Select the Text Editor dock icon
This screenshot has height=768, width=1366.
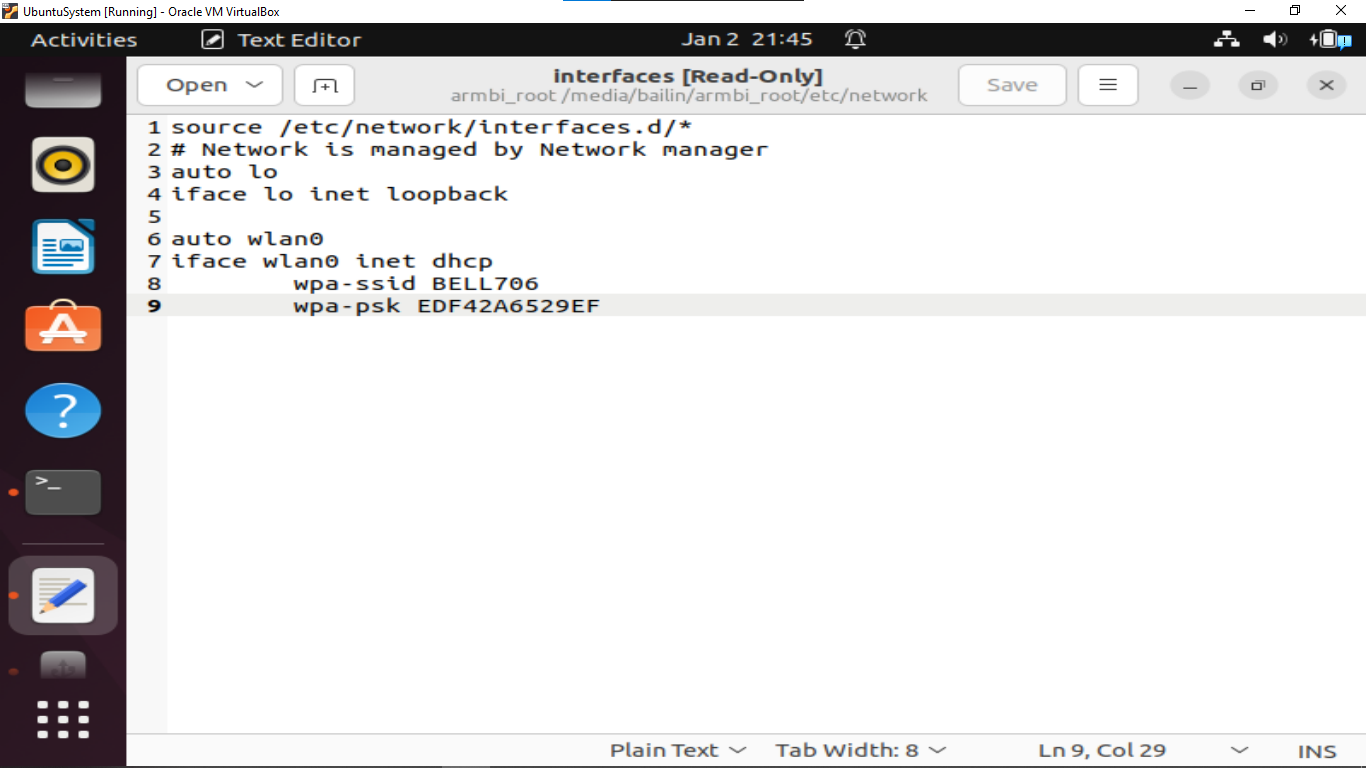click(63, 596)
